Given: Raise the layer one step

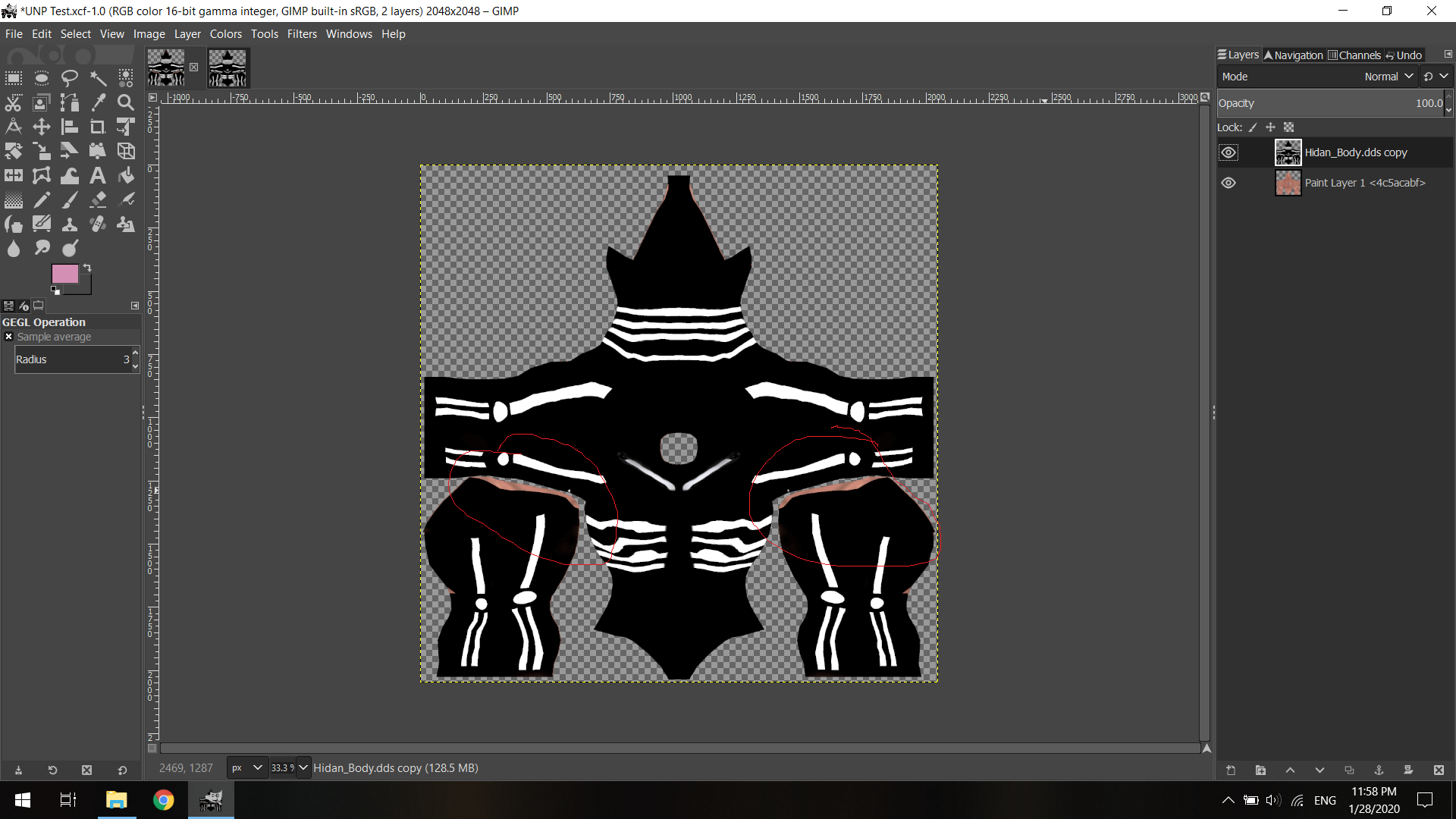Looking at the screenshot, I should 1290,770.
